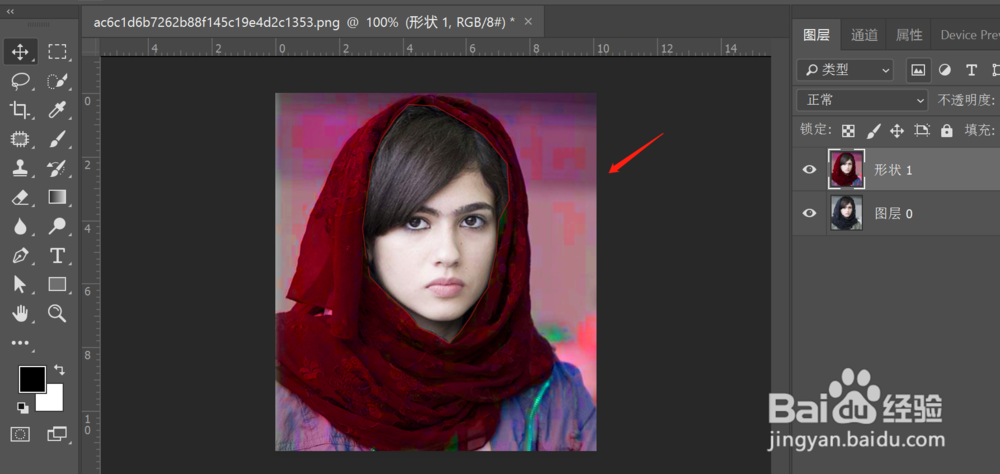Select the Move tool
The width and height of the screenshot is (1000, 474).
tap(20, 52)
